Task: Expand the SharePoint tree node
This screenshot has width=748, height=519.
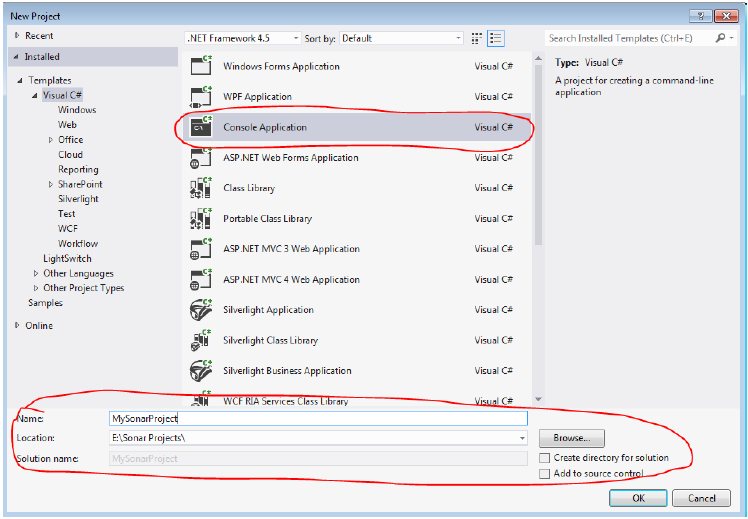Action: (x=51, y=184)
